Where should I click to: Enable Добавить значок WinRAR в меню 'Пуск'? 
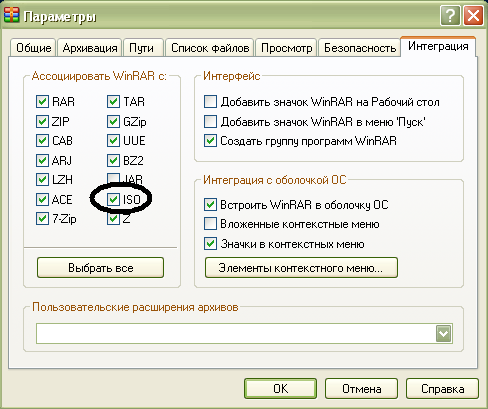[210, 122]
